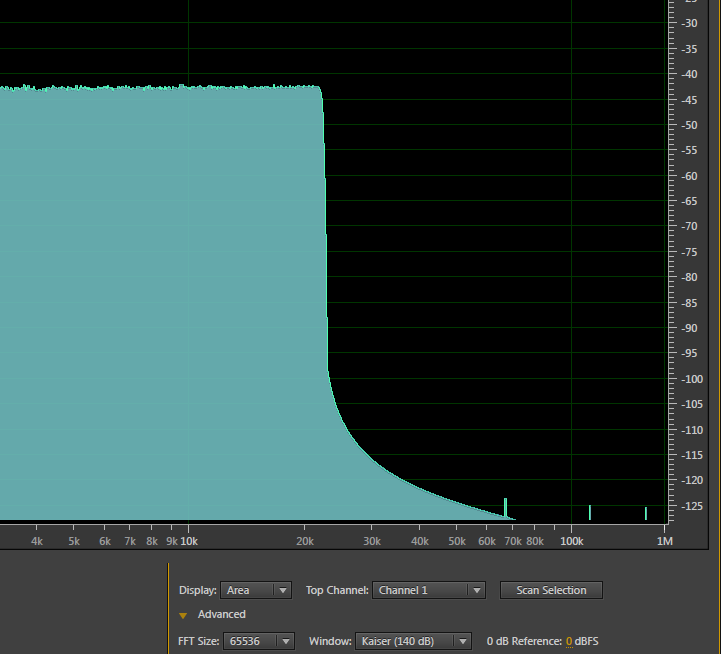Click the 4k frequency axis label
The width and height of the screenshot is (721, 654).
click(37, 541)
